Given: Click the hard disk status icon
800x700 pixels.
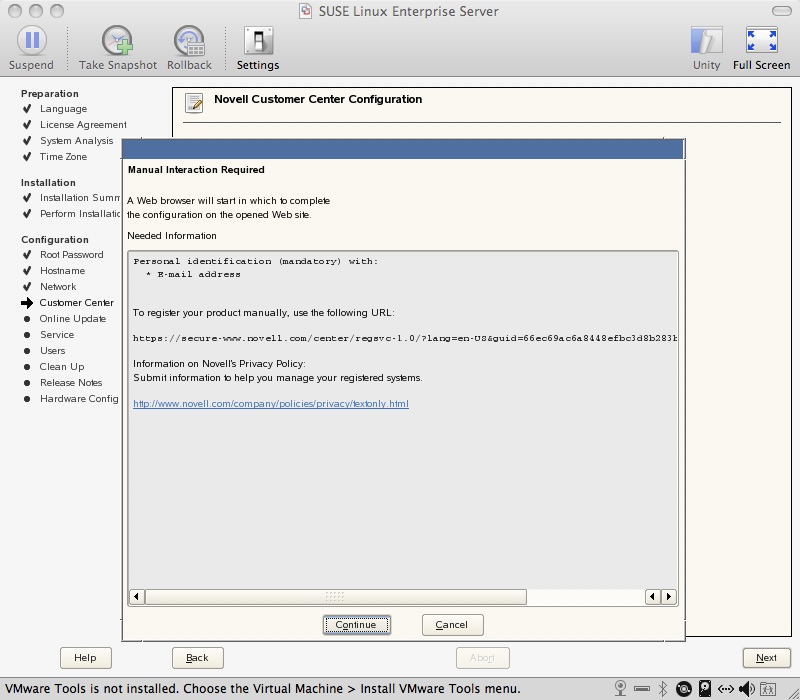Looking at the screenshot, I should click(x=705, y=689).
